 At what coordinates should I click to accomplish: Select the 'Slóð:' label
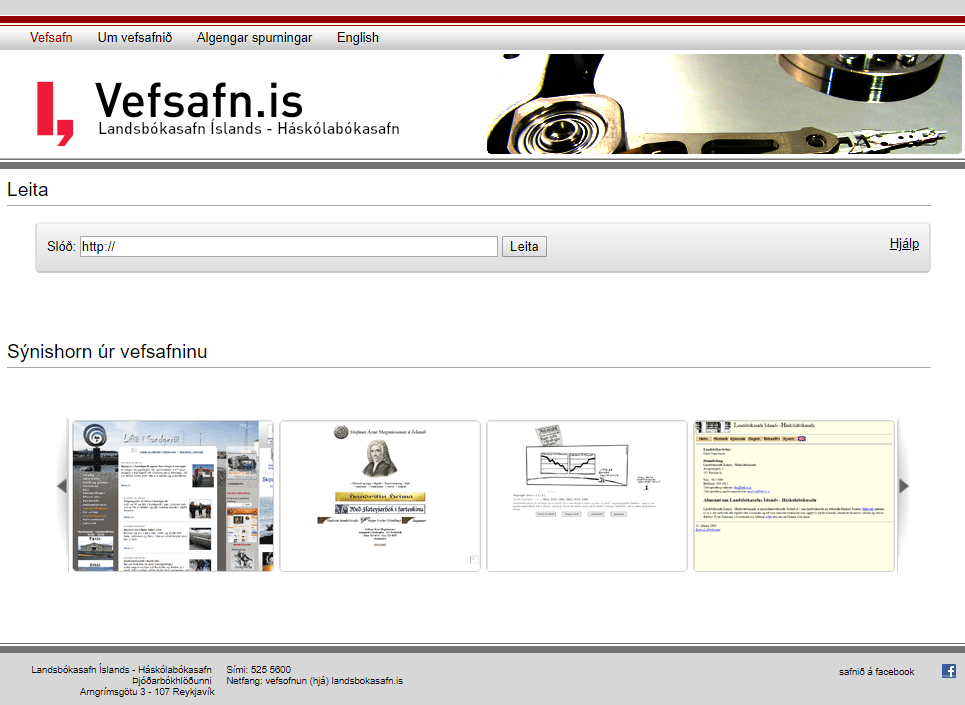pyautogui.click(x=61, y=247)
